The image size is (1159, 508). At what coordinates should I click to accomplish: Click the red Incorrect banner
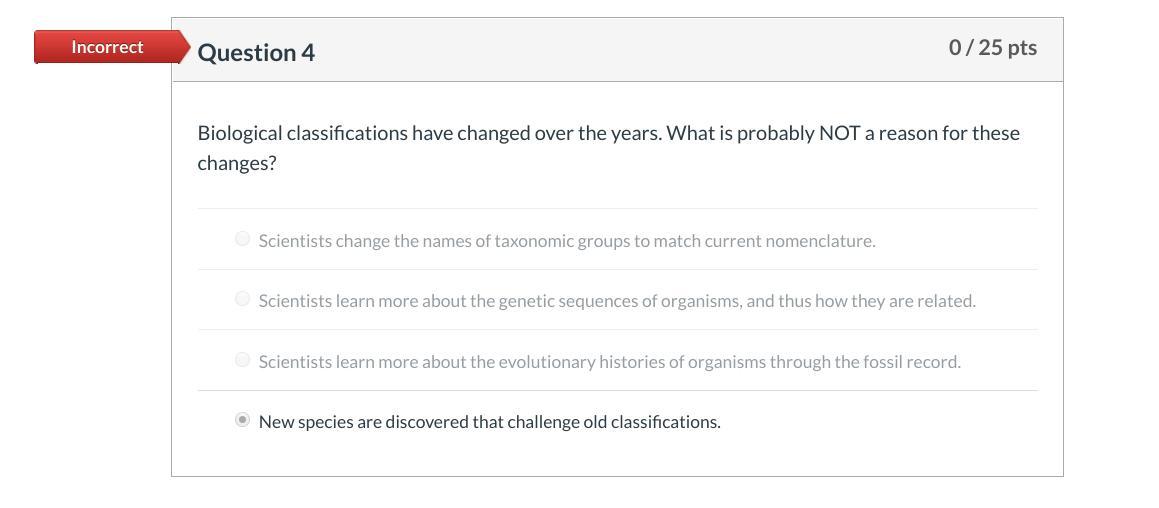click(106, 47)
